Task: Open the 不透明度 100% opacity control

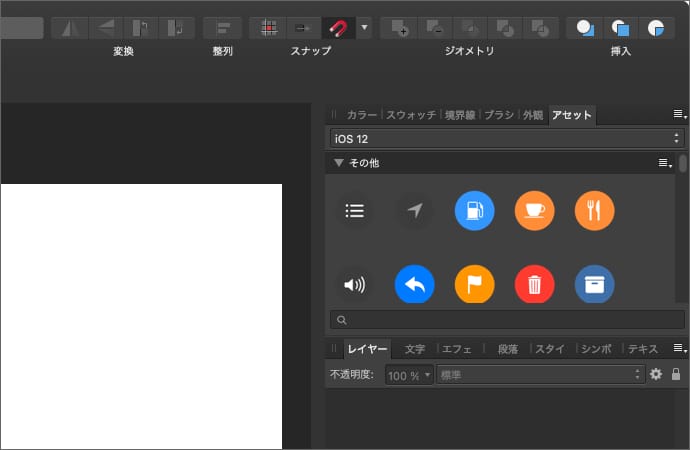Action: tap(410, 375)
